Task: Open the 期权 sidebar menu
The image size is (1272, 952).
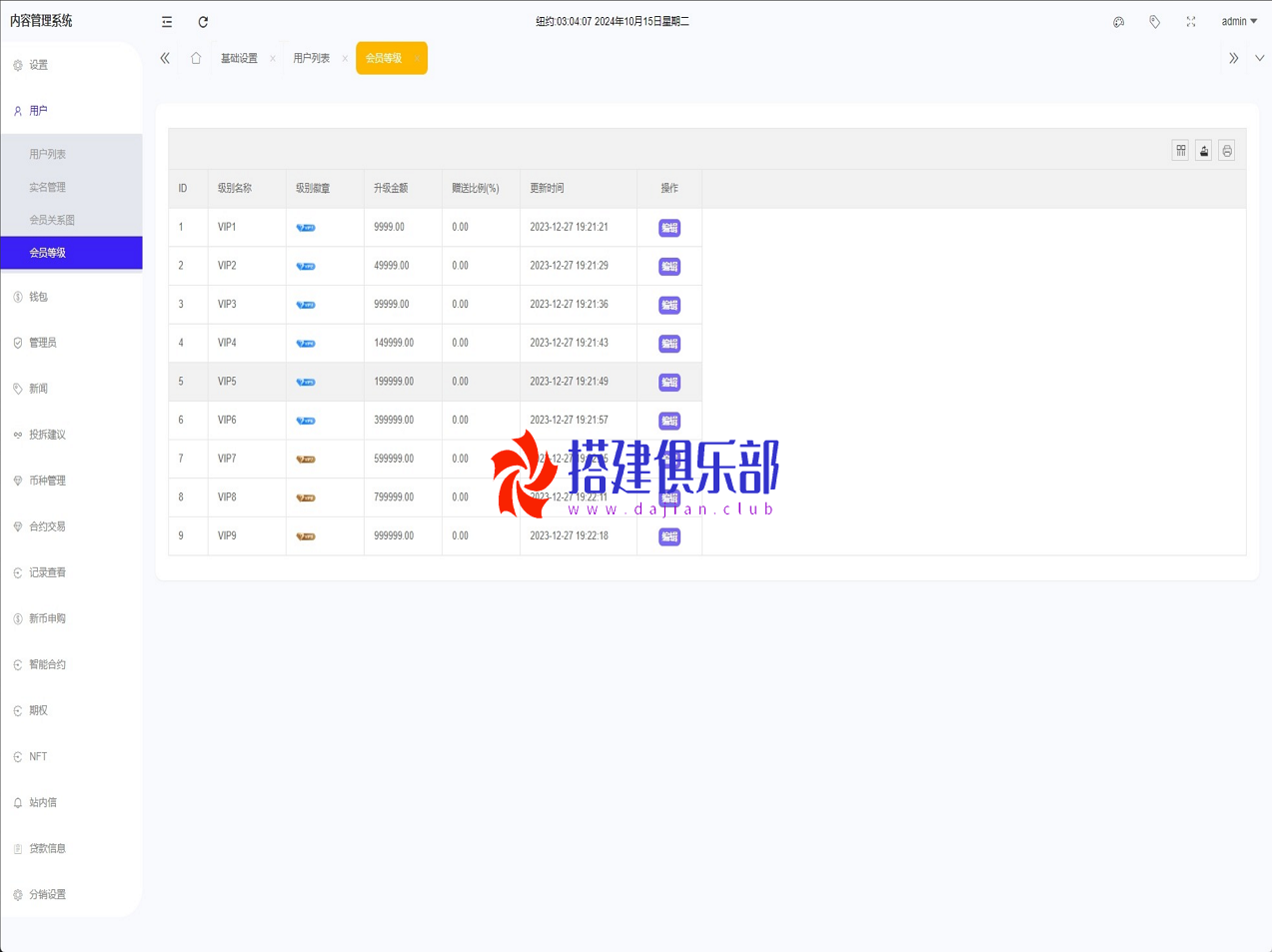Action: click(x=71, y=710)
